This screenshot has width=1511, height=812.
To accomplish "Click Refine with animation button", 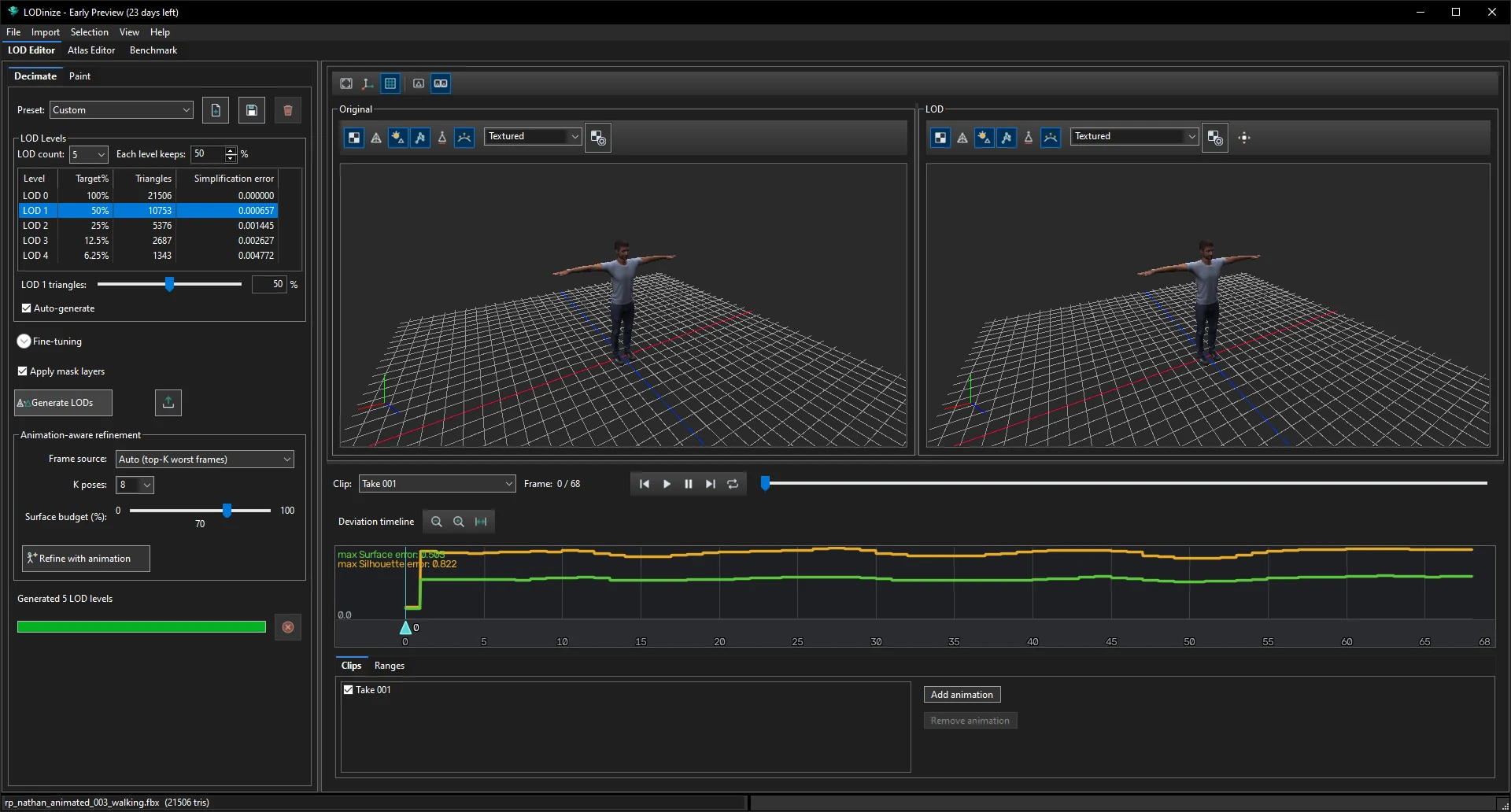I will point(86,559).
